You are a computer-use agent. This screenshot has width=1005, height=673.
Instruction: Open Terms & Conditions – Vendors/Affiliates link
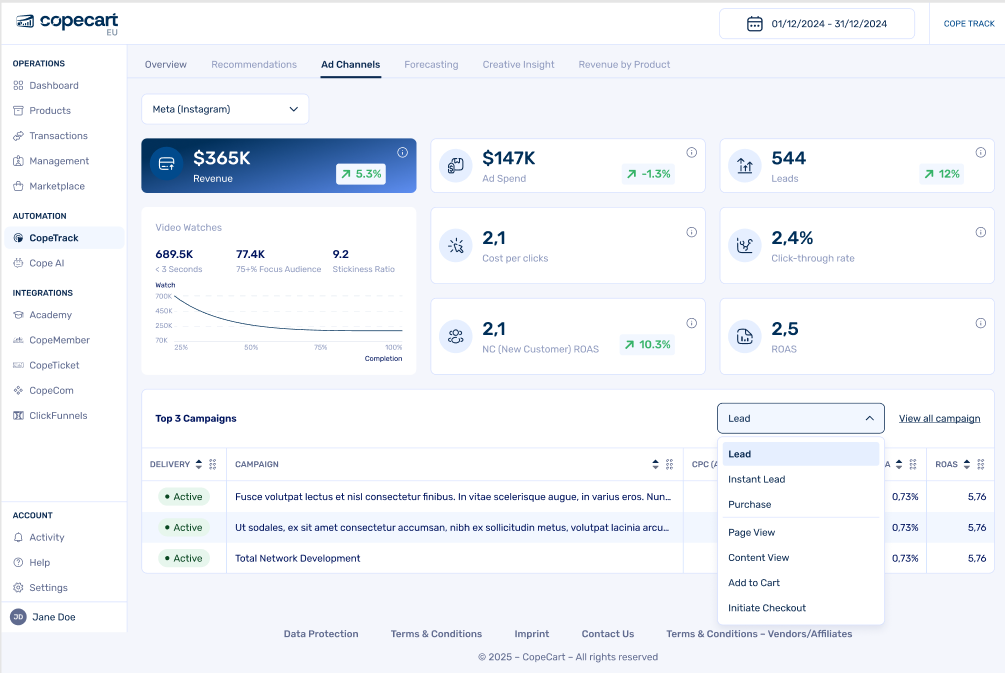[760, 634]
